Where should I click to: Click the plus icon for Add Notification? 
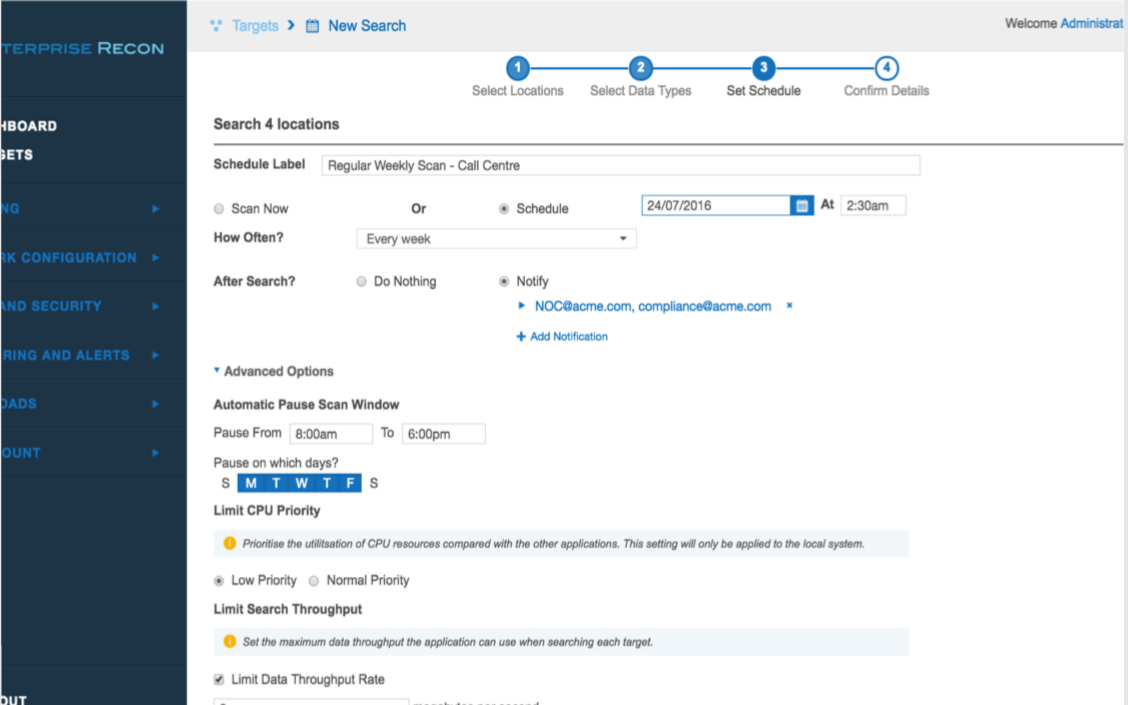[x=521, y=337]
